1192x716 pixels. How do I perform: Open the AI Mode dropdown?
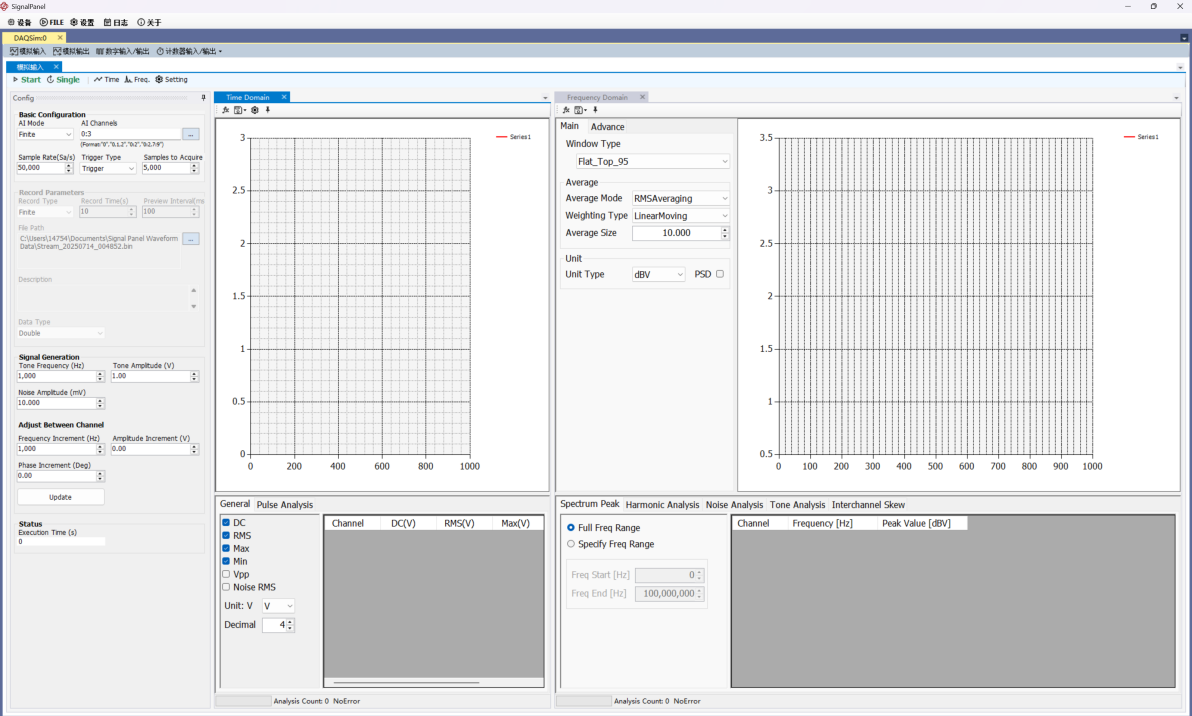coord(46,135)
